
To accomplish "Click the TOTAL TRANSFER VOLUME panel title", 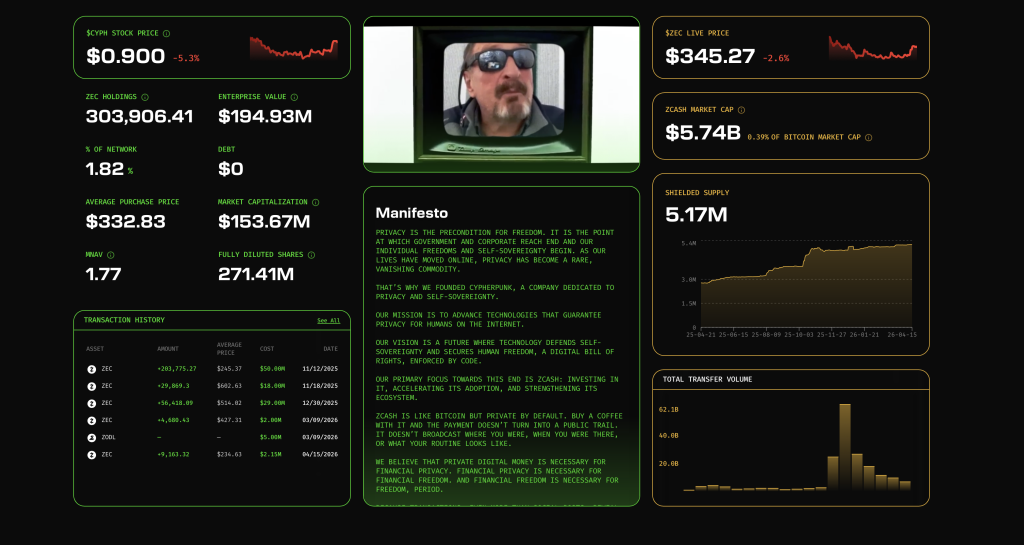I will click(x=707, y=379).
